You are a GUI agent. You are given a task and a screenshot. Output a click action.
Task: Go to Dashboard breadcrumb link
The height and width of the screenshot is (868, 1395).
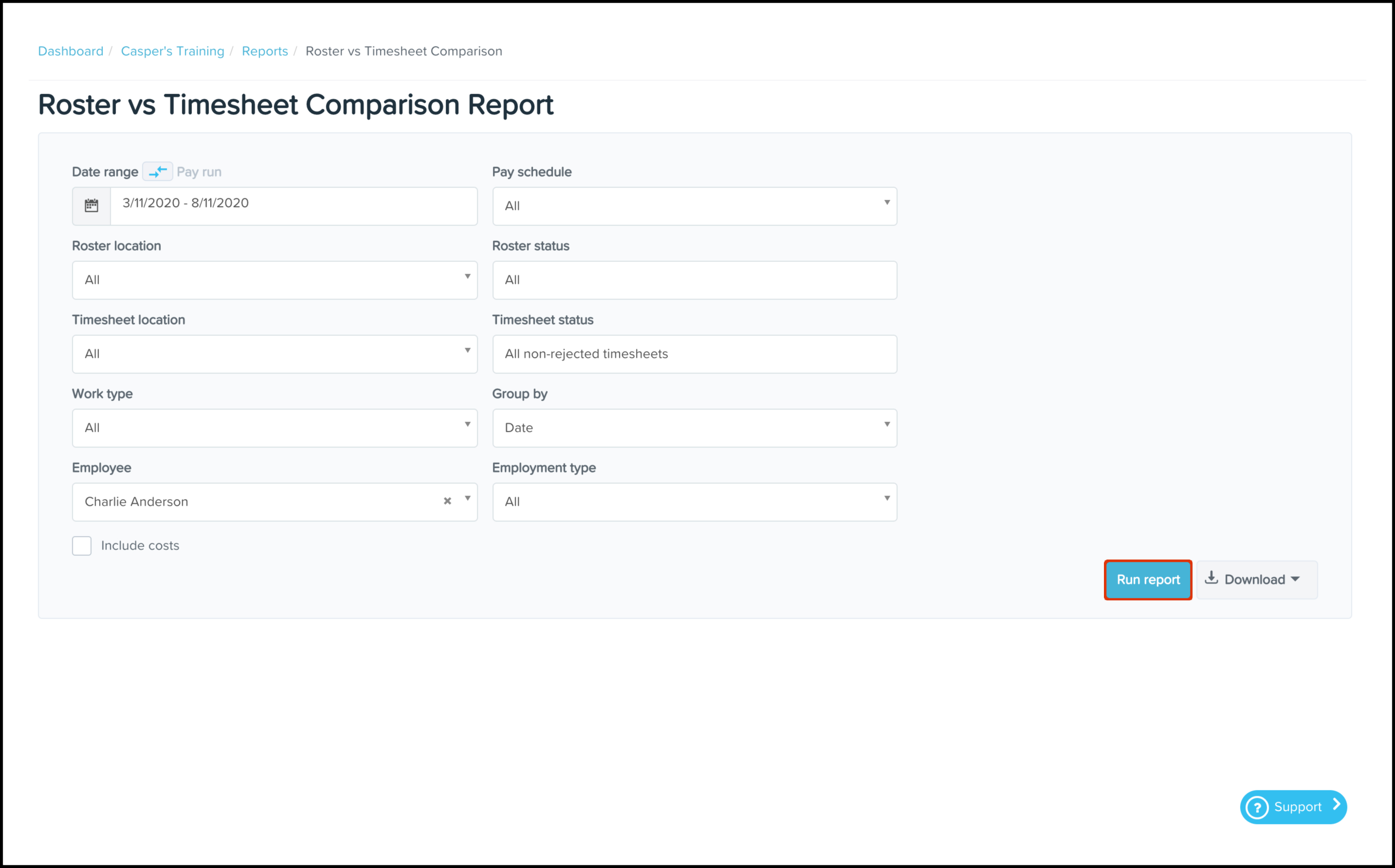coord(71,51)
